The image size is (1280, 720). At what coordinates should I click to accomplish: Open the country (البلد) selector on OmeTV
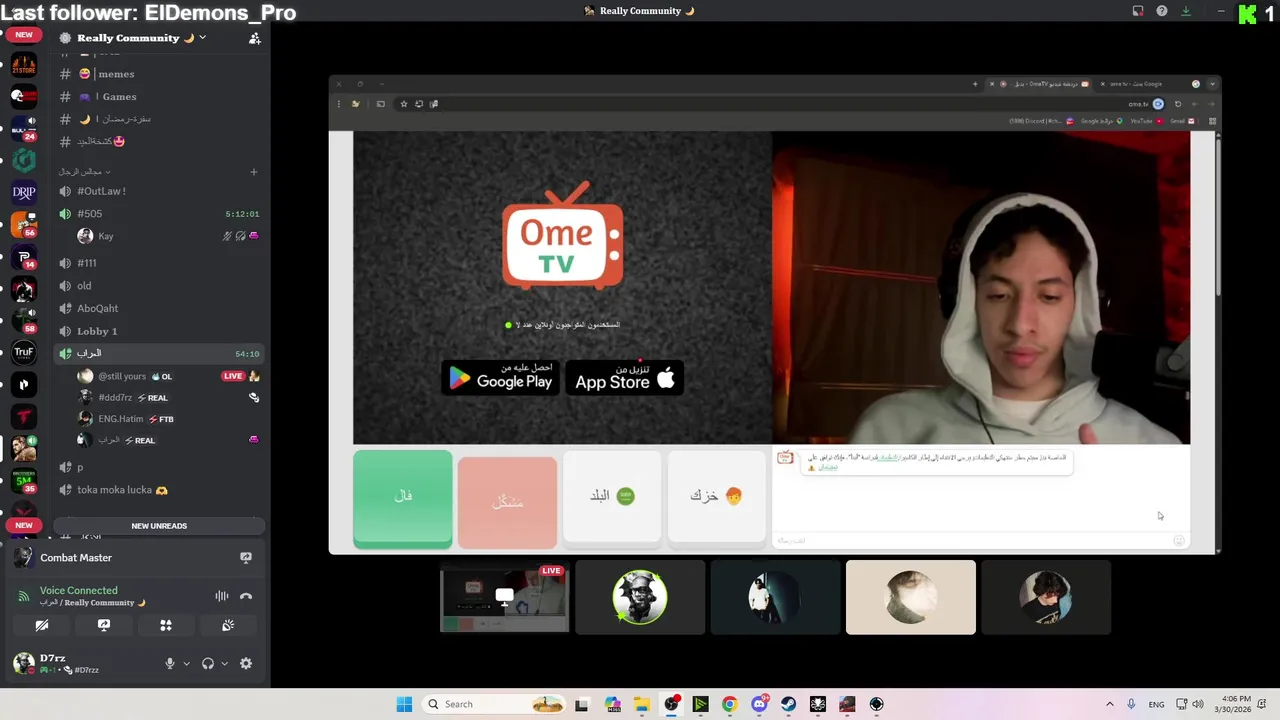pyautogui.click(x=612, y=497)
